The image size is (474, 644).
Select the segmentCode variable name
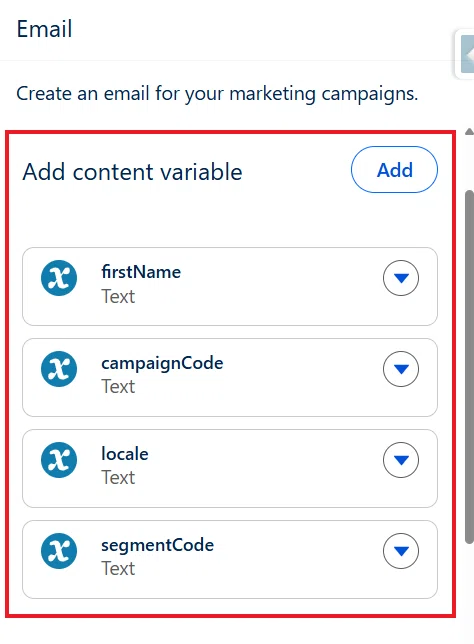tap(157, 545)
